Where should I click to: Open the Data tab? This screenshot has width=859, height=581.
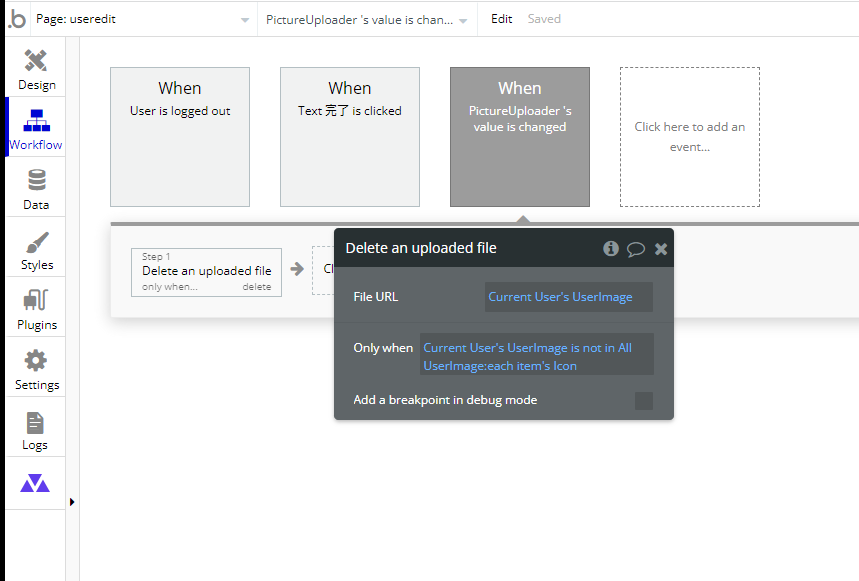coord(36,189)
